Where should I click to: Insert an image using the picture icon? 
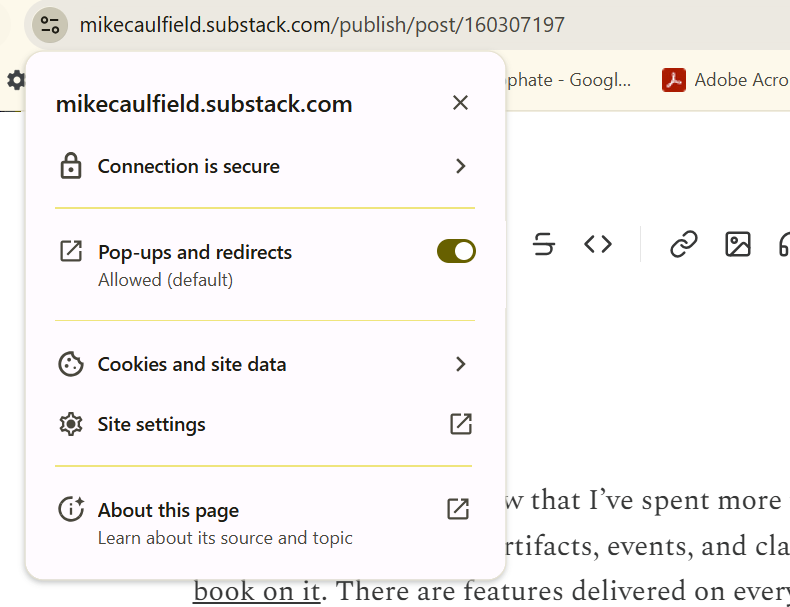point(738,244)
